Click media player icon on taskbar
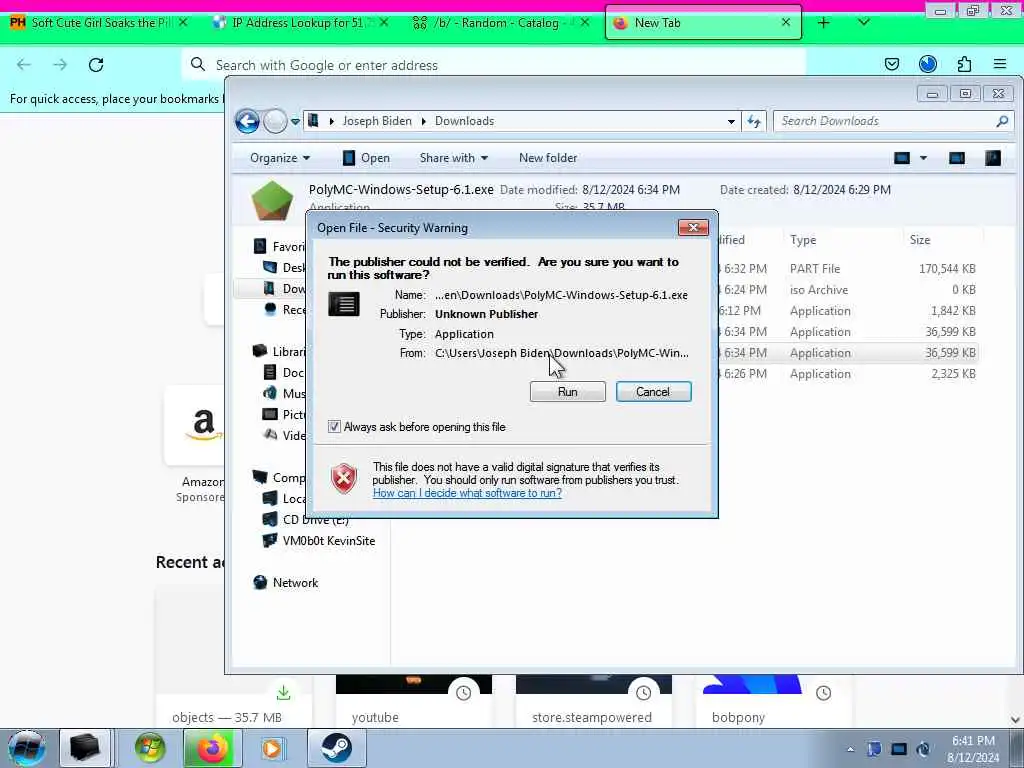Viewport: 1024px width, 768px height. point(272,748)
